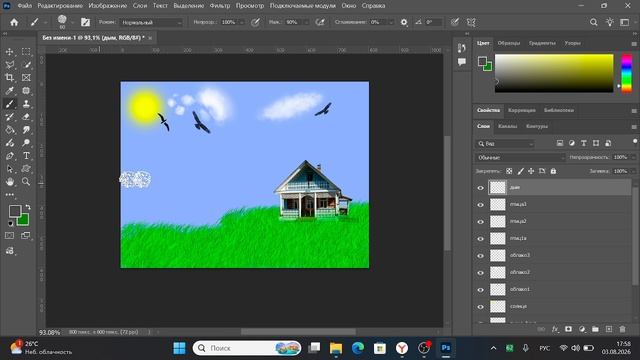Switch to the Каналы tab
Image resolution: width=640 pixels, height=360 pixels.
507,127
